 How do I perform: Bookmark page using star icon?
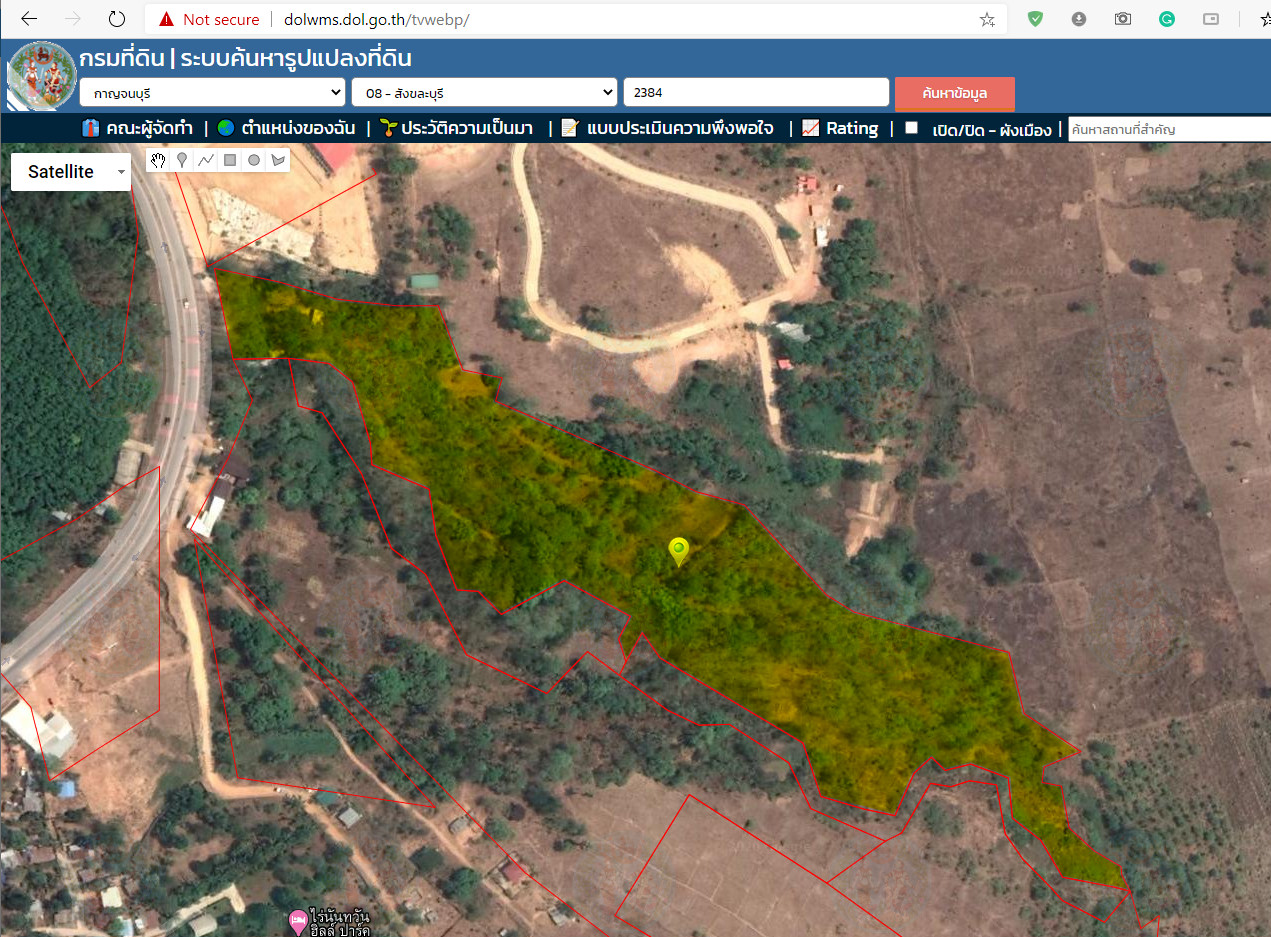(x=987, y=19)
